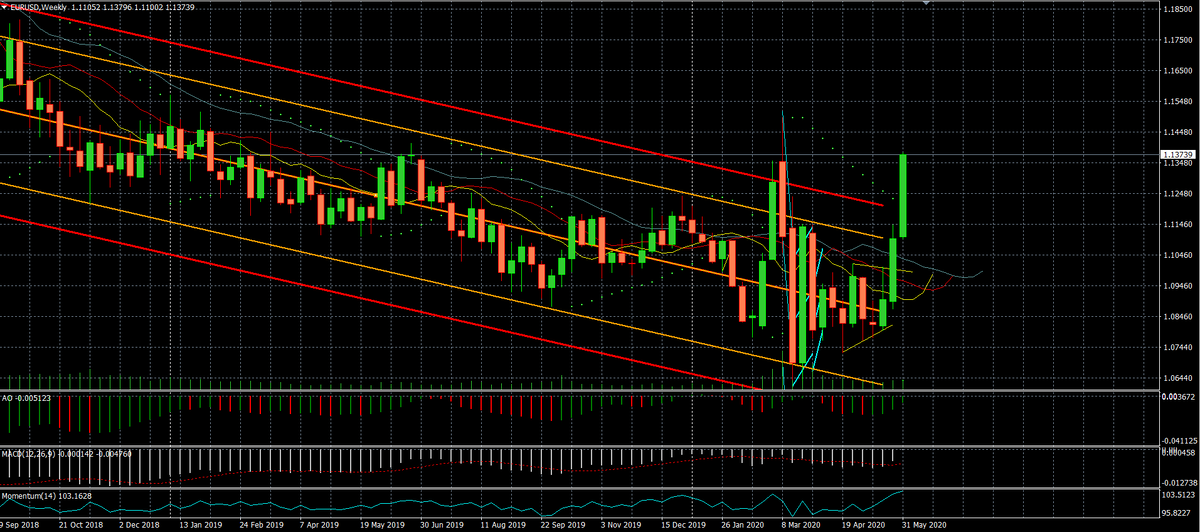
Task: Click the 19 May 2019 date label
Action: point(382,524)
